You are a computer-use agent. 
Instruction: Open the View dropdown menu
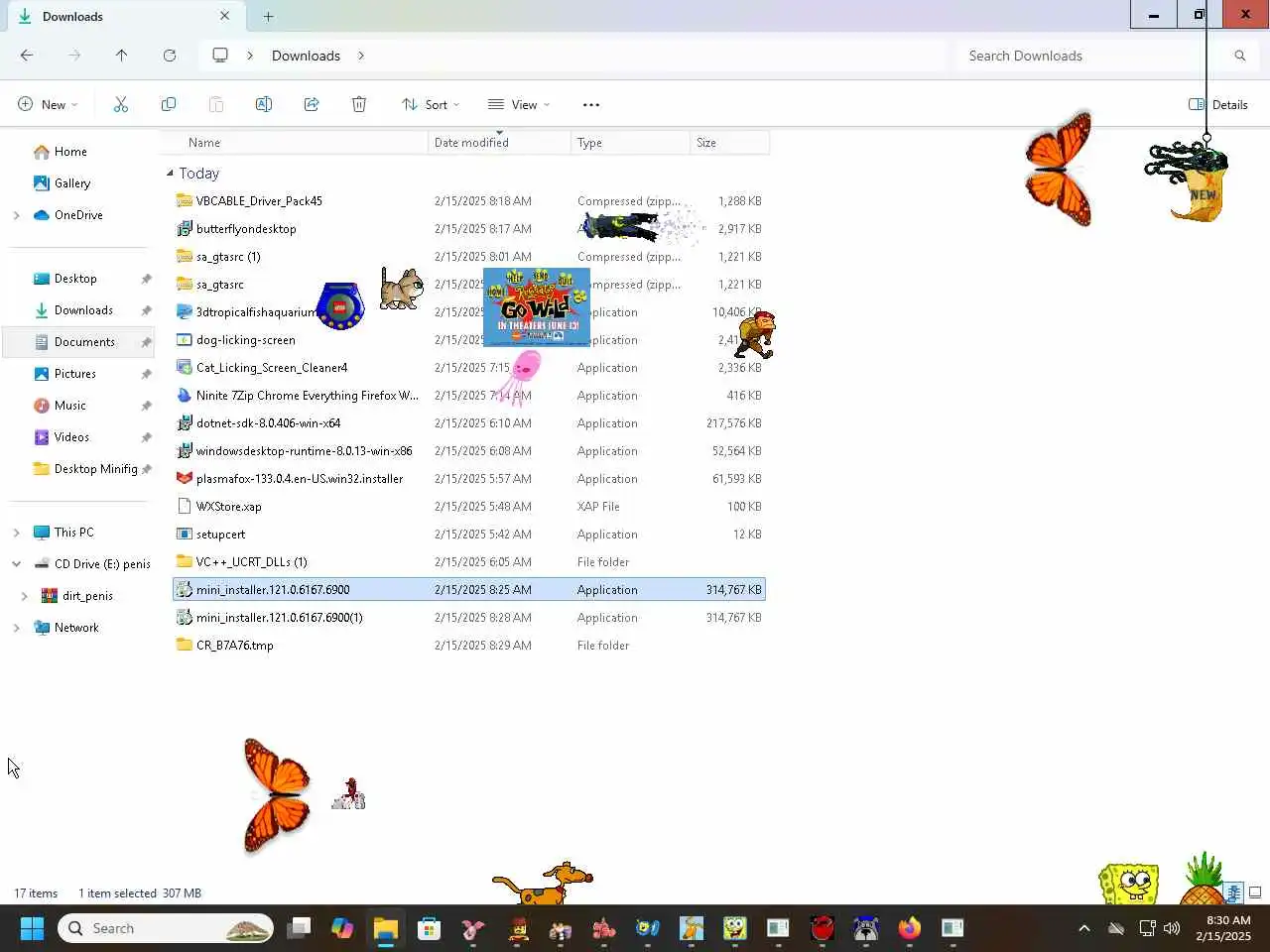coord(519,104)
